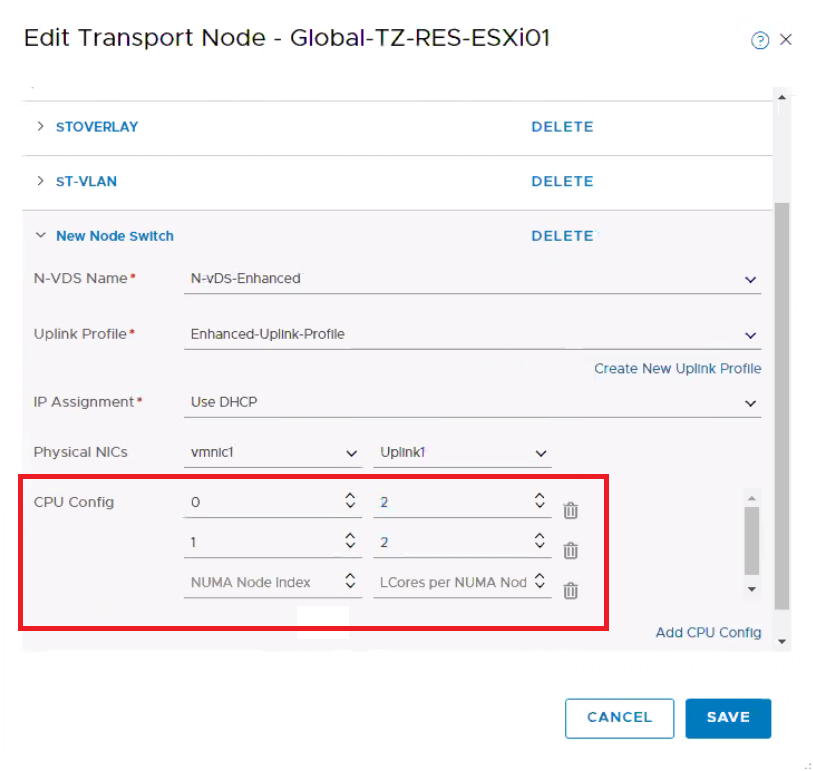Delete the second CPU Config row

coord(570,550)
